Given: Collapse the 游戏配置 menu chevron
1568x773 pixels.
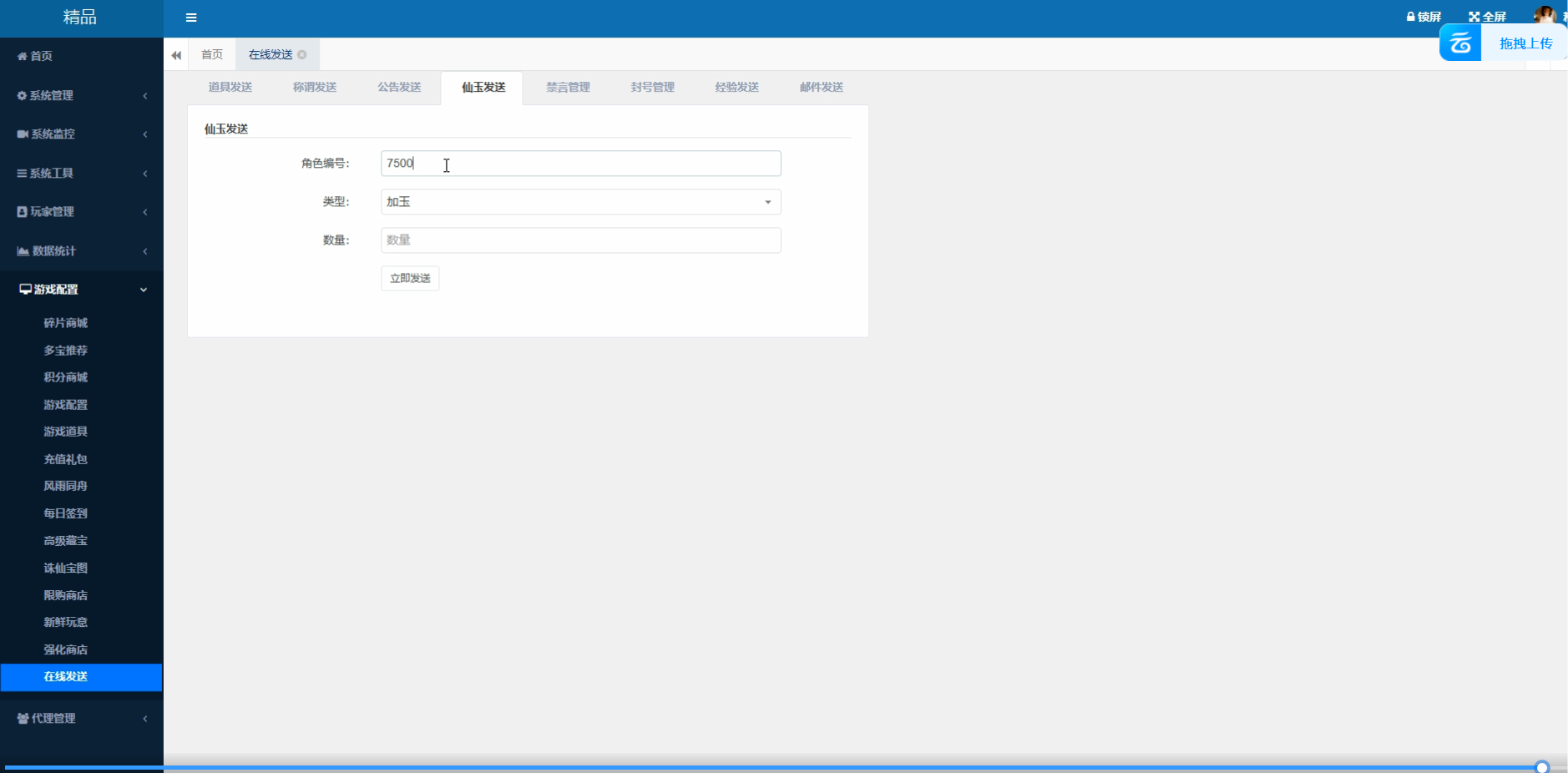Looking at the screenshot, I should 144,290.
